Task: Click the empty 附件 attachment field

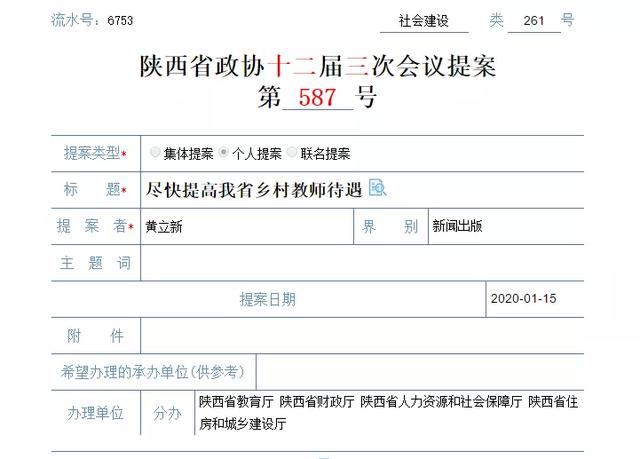Action: point(362,335)
